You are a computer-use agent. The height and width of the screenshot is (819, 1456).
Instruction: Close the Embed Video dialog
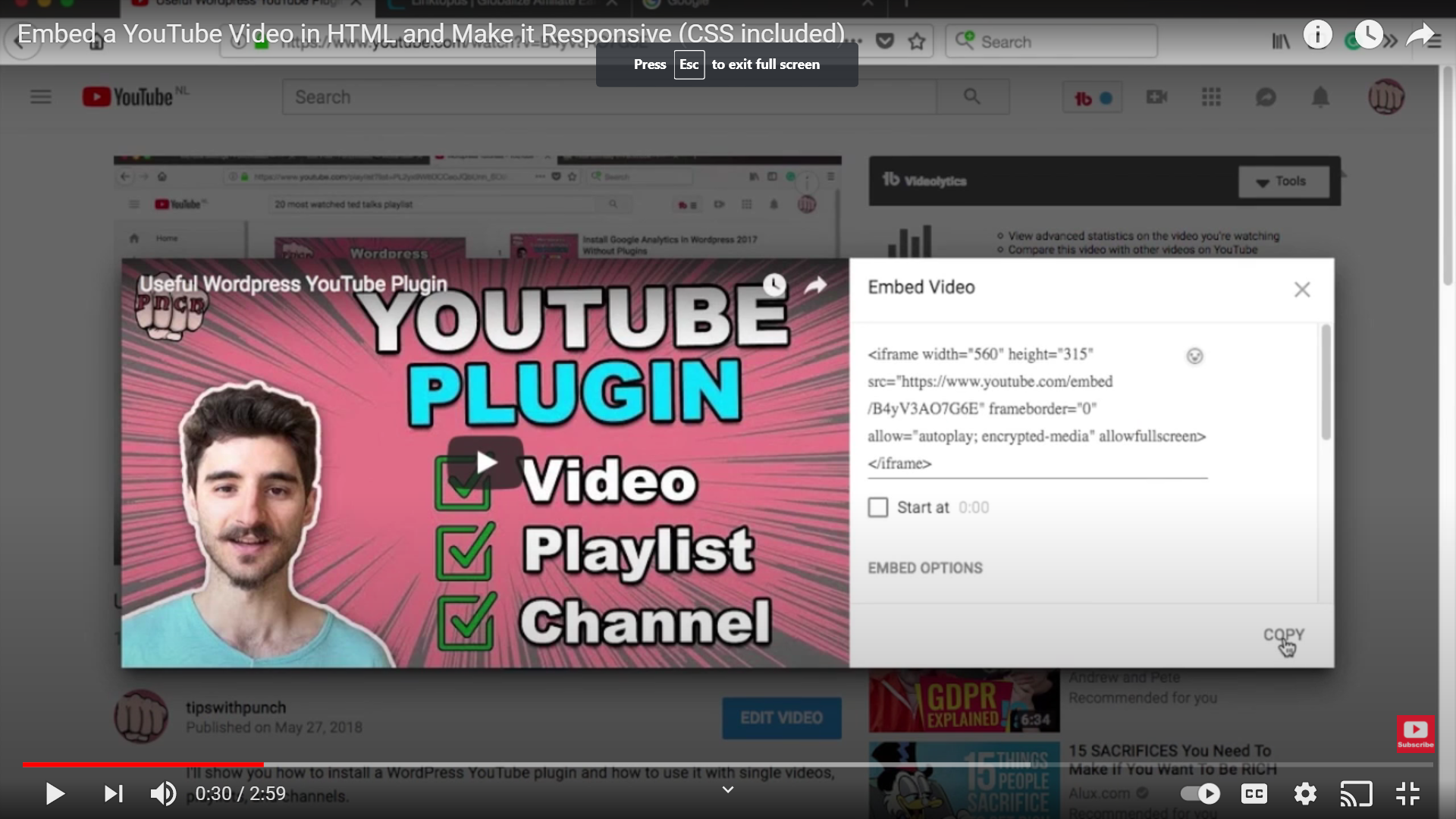[x=1302, y=290]
